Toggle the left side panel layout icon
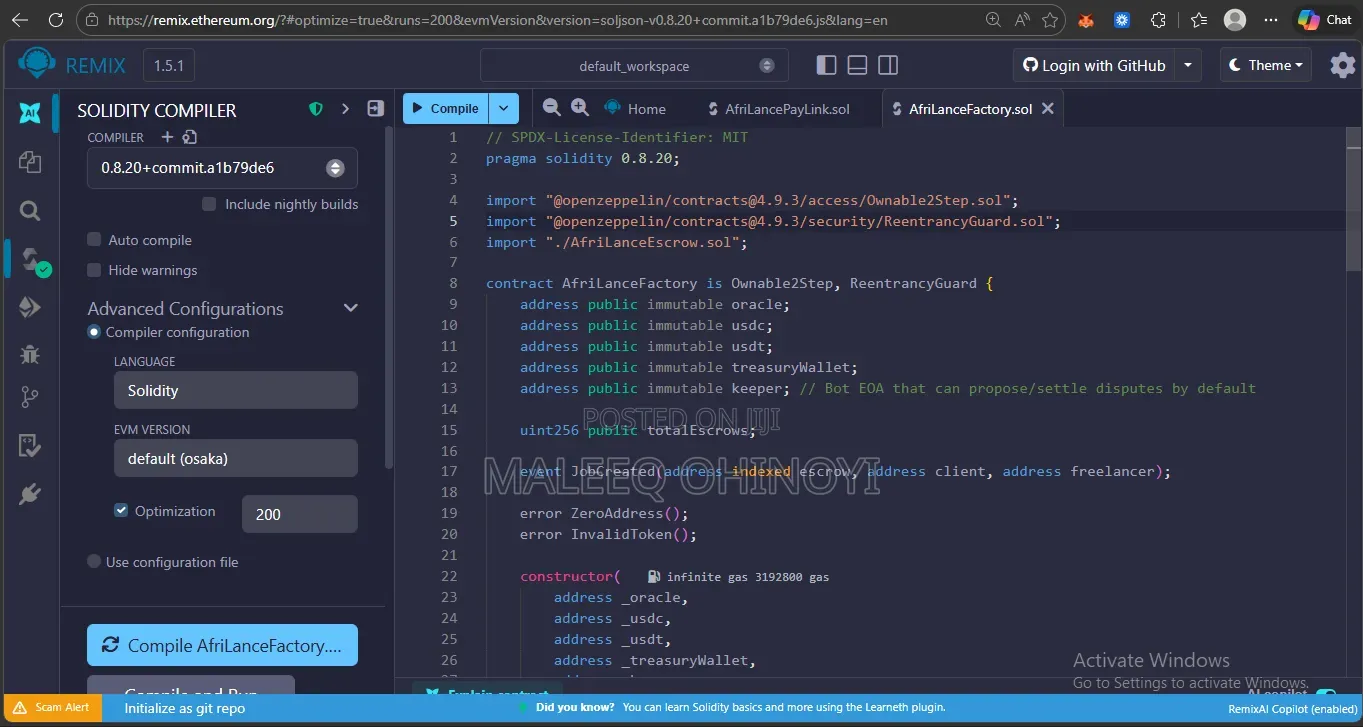 [x=826, y=65]
